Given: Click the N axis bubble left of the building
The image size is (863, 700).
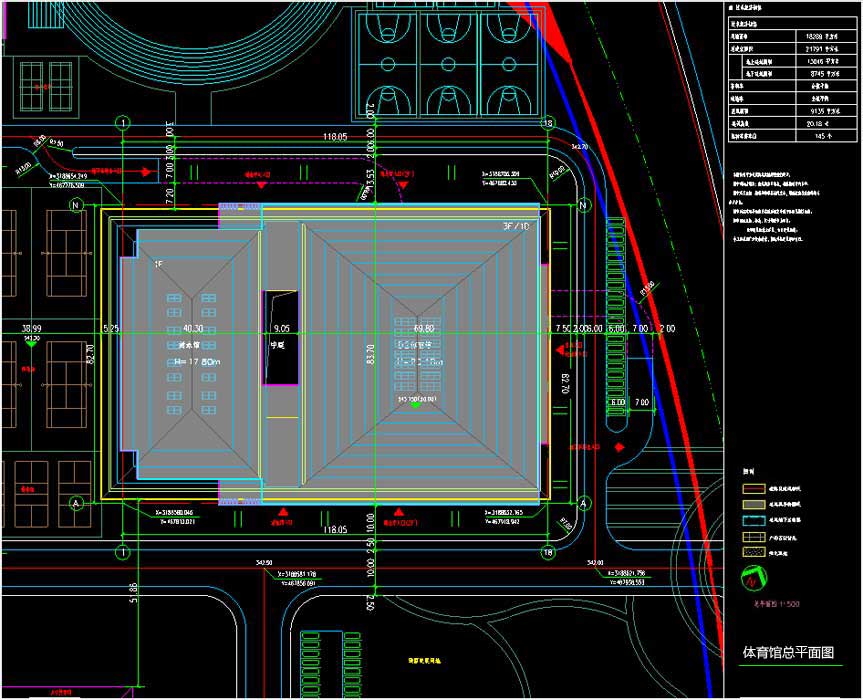Looking at the screenshot, I should pos(75,204).
